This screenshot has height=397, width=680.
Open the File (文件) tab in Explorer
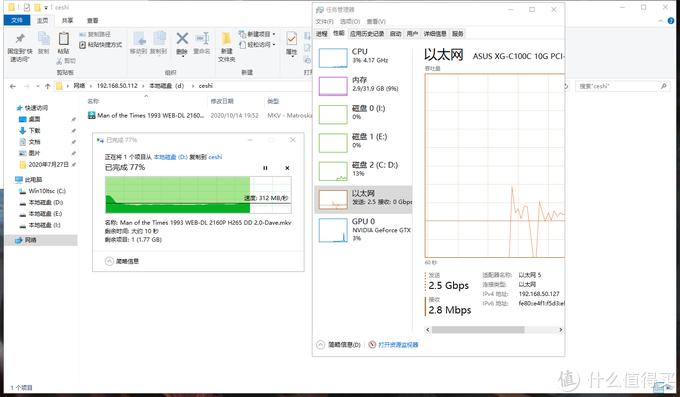17,20
